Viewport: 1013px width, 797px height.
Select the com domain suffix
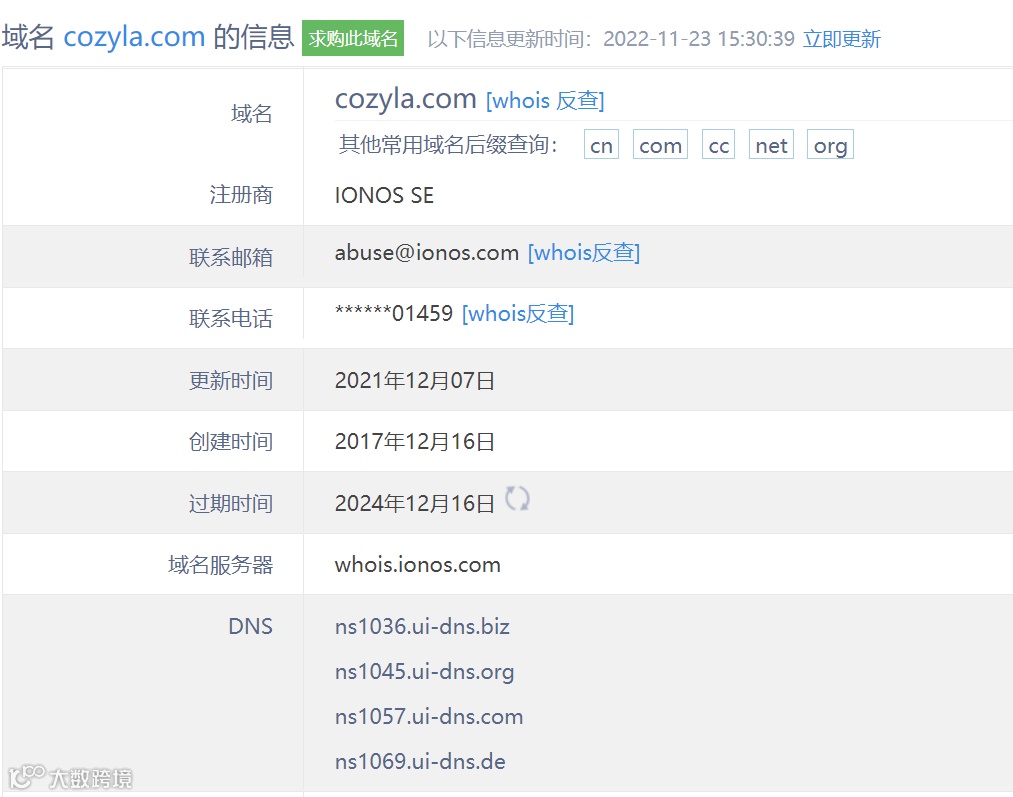coord(660,145)
